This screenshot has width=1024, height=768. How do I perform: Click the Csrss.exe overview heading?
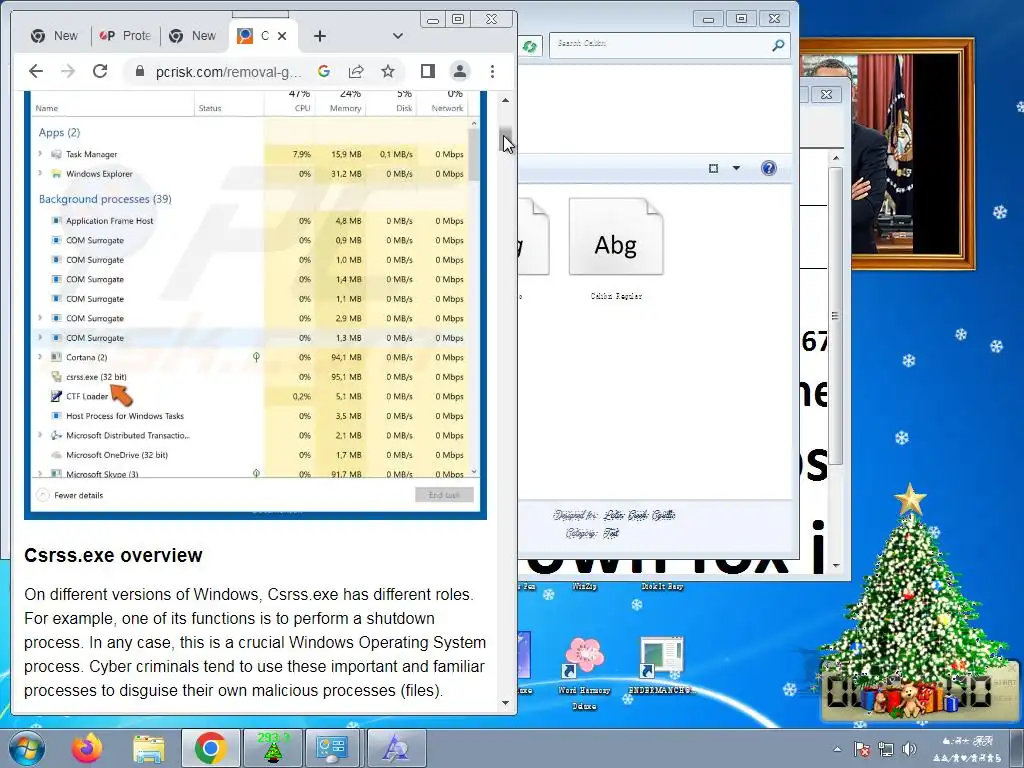[113, 555]
